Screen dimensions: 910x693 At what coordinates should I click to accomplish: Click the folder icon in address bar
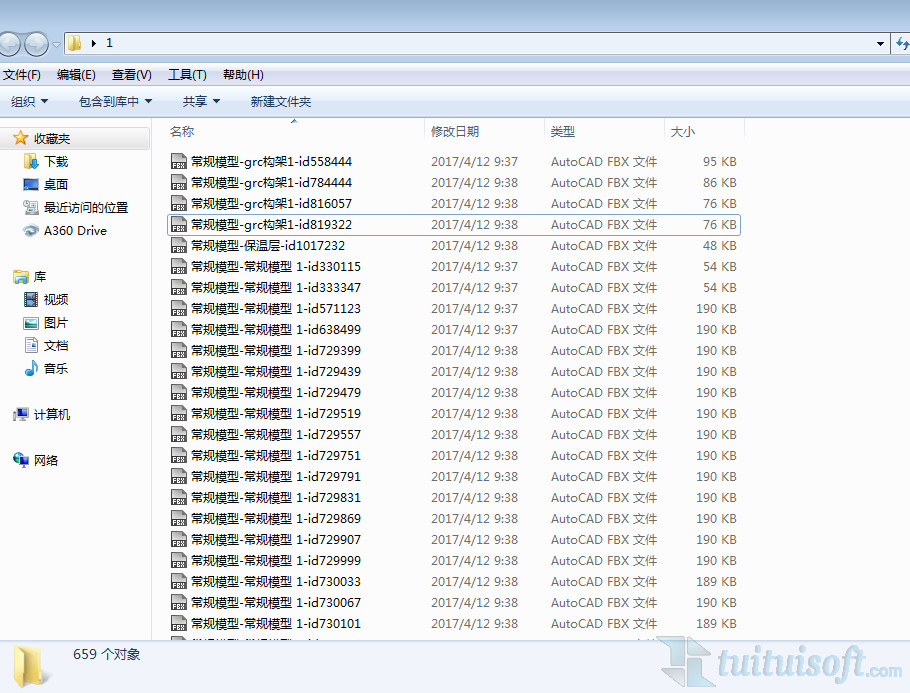(74, 43)
